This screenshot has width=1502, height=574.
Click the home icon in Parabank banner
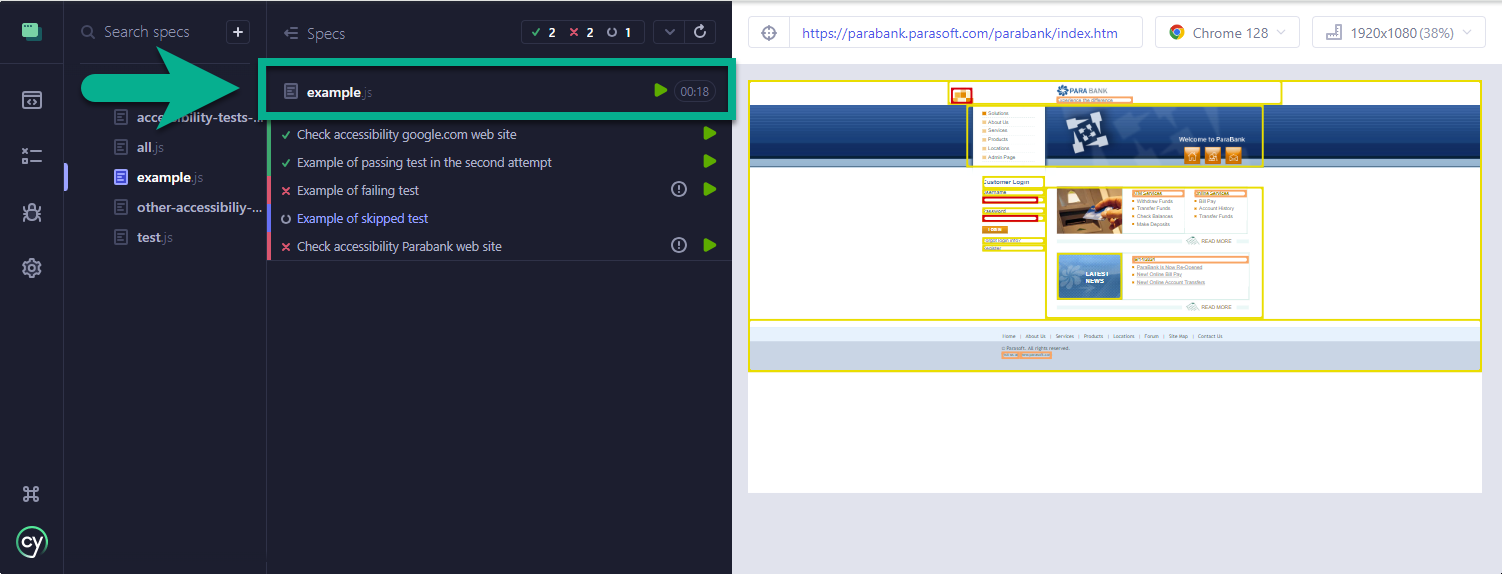click(x=1192, y=156)
